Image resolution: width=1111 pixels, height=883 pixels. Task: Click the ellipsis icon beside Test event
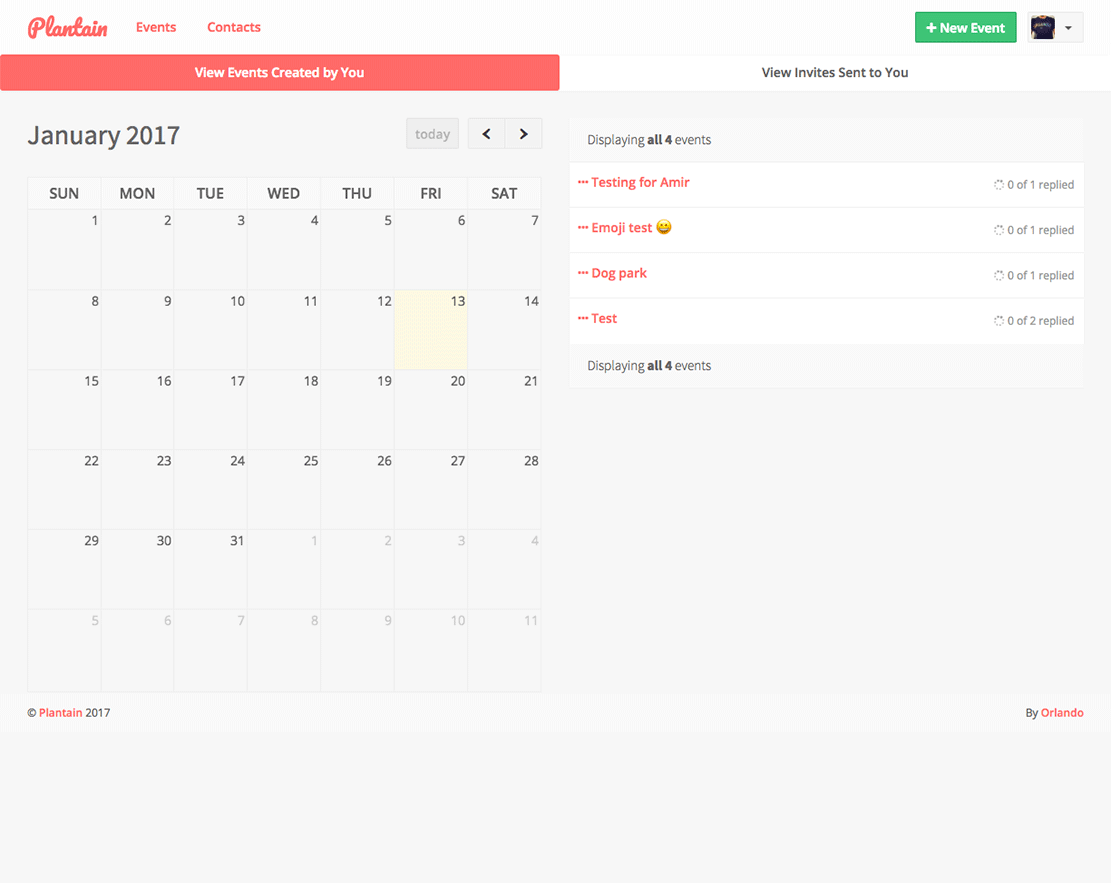583,319
